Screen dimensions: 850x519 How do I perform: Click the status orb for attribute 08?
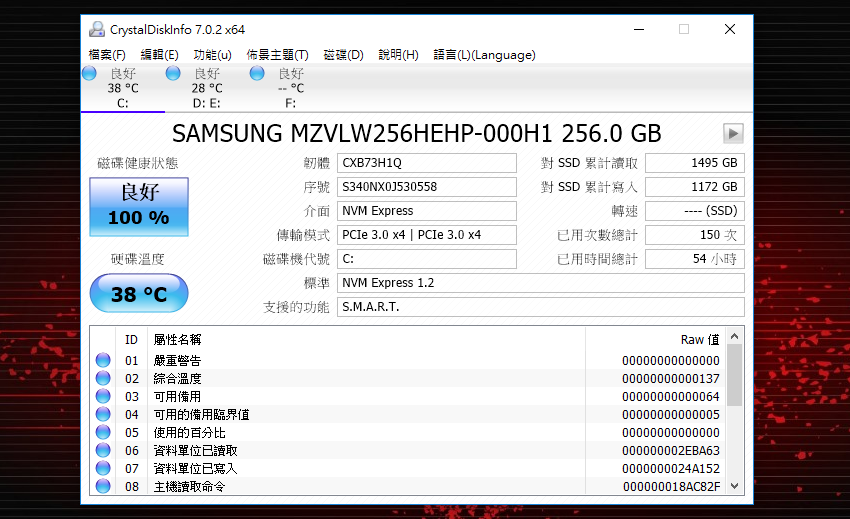click(x=103, y=486)
